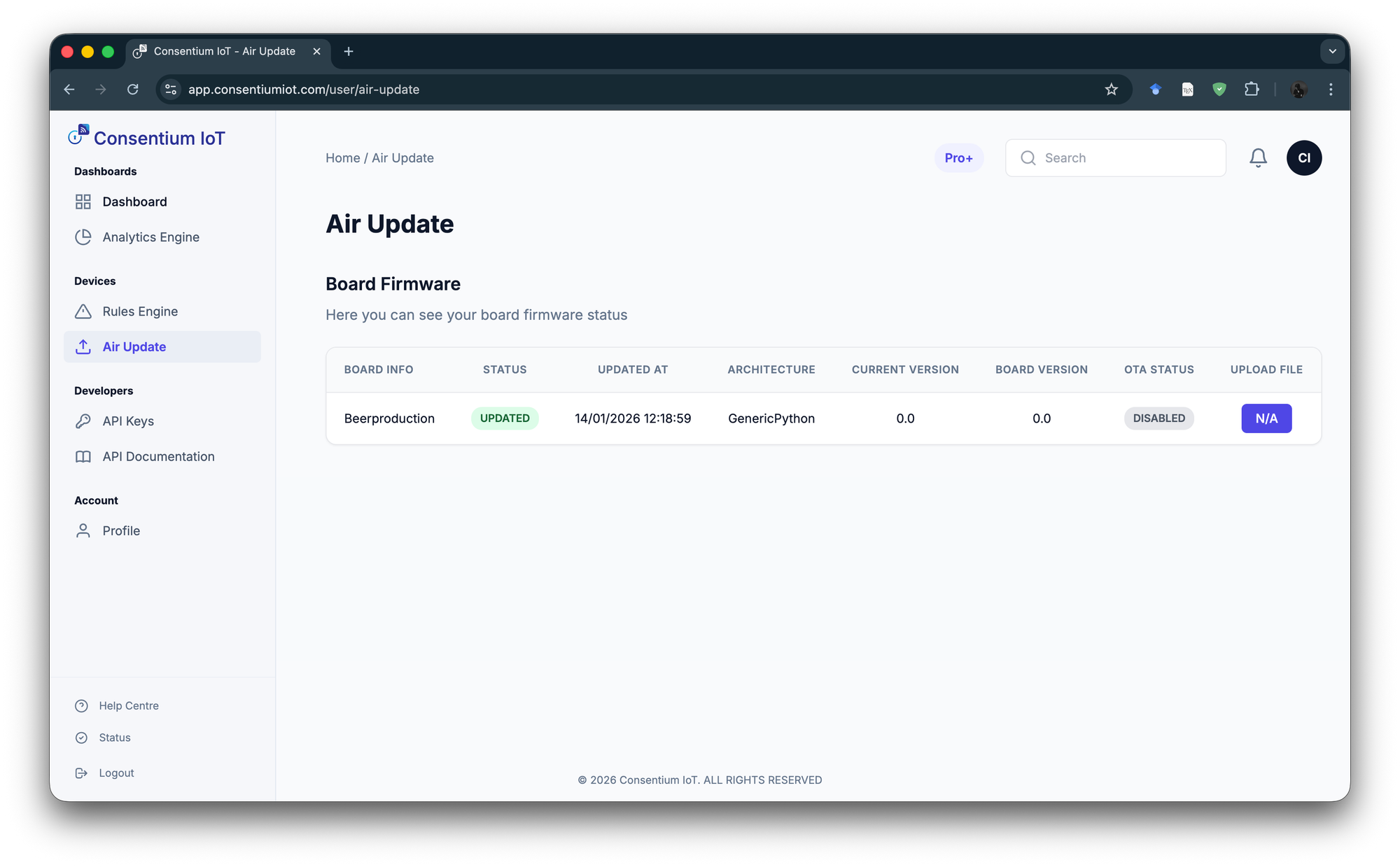
Task: Open the browser extensions puzzle icon
Action: (x=1252, y=90)
